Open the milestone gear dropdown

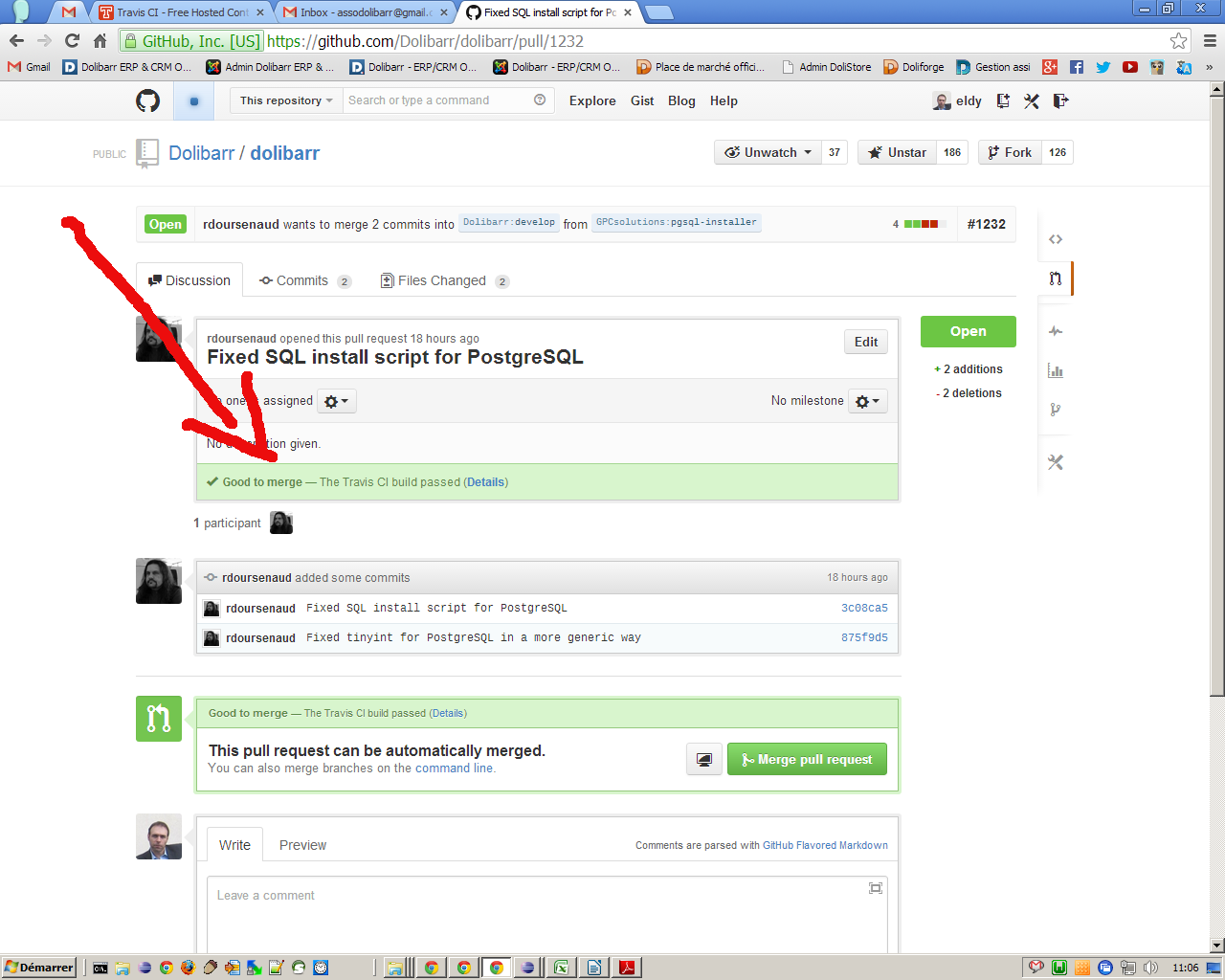[867, 401]
